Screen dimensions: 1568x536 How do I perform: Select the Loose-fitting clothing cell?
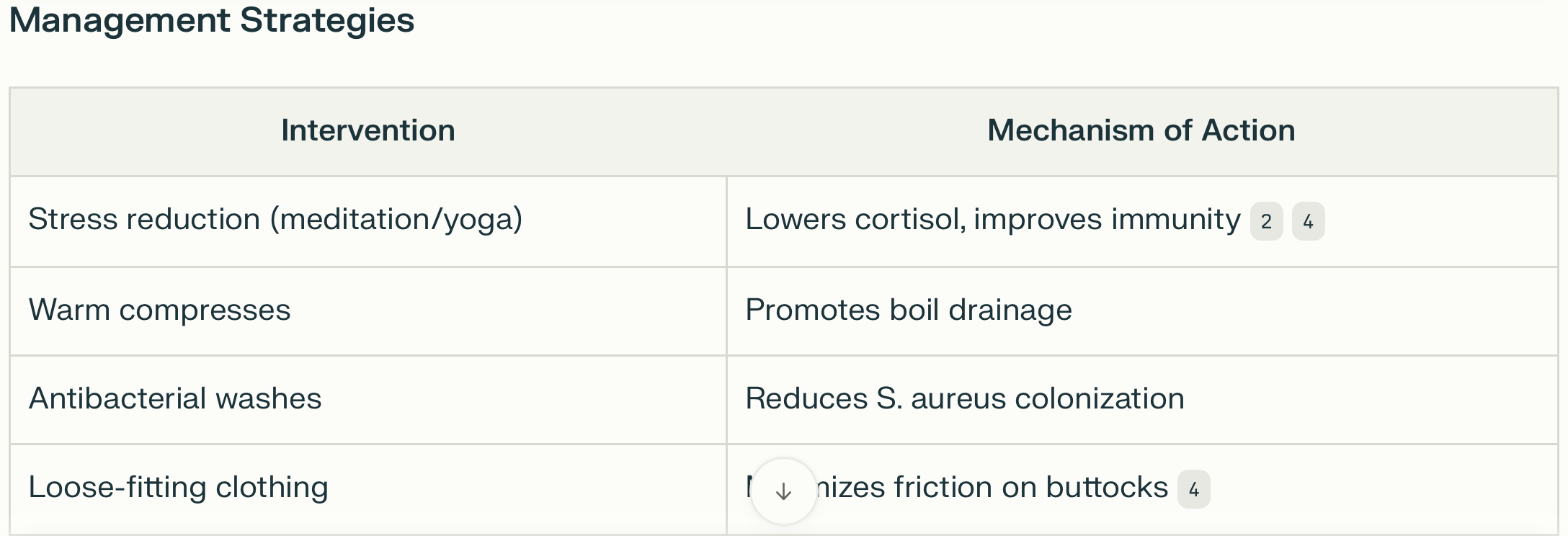pos(368,488)
